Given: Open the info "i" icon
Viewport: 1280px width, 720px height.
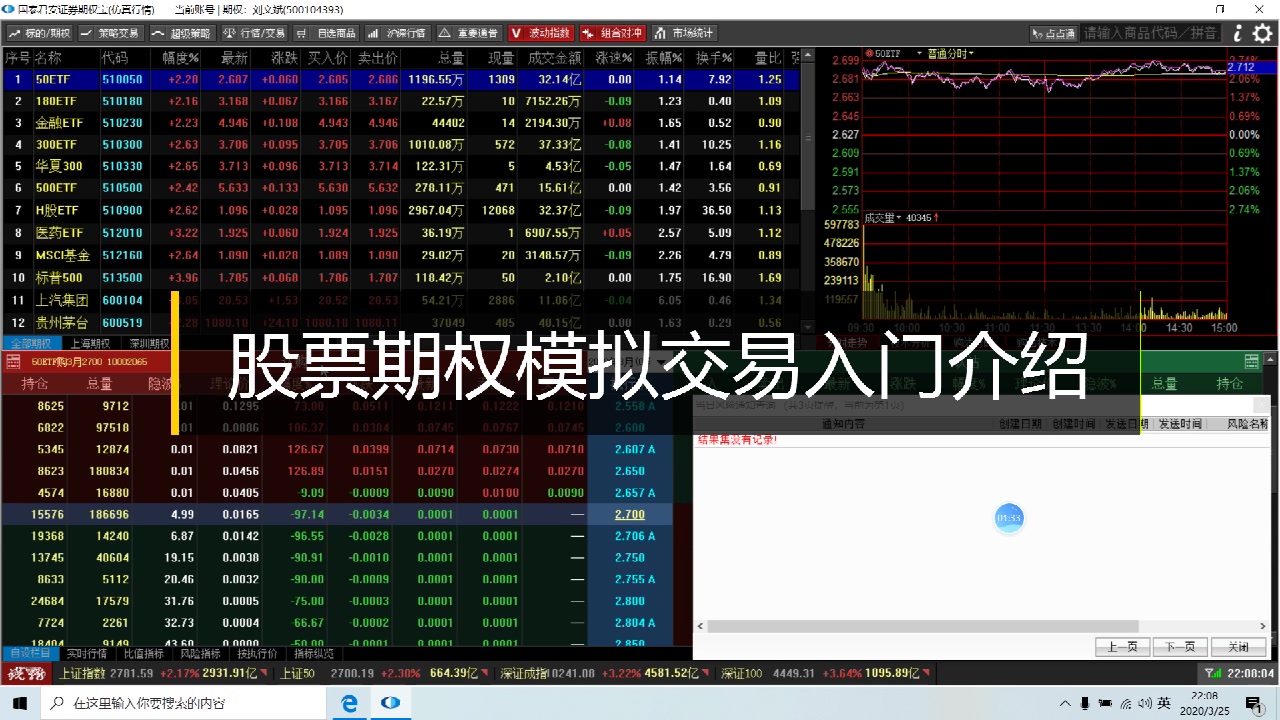Looking at the screenshot, I should 1237,33.
